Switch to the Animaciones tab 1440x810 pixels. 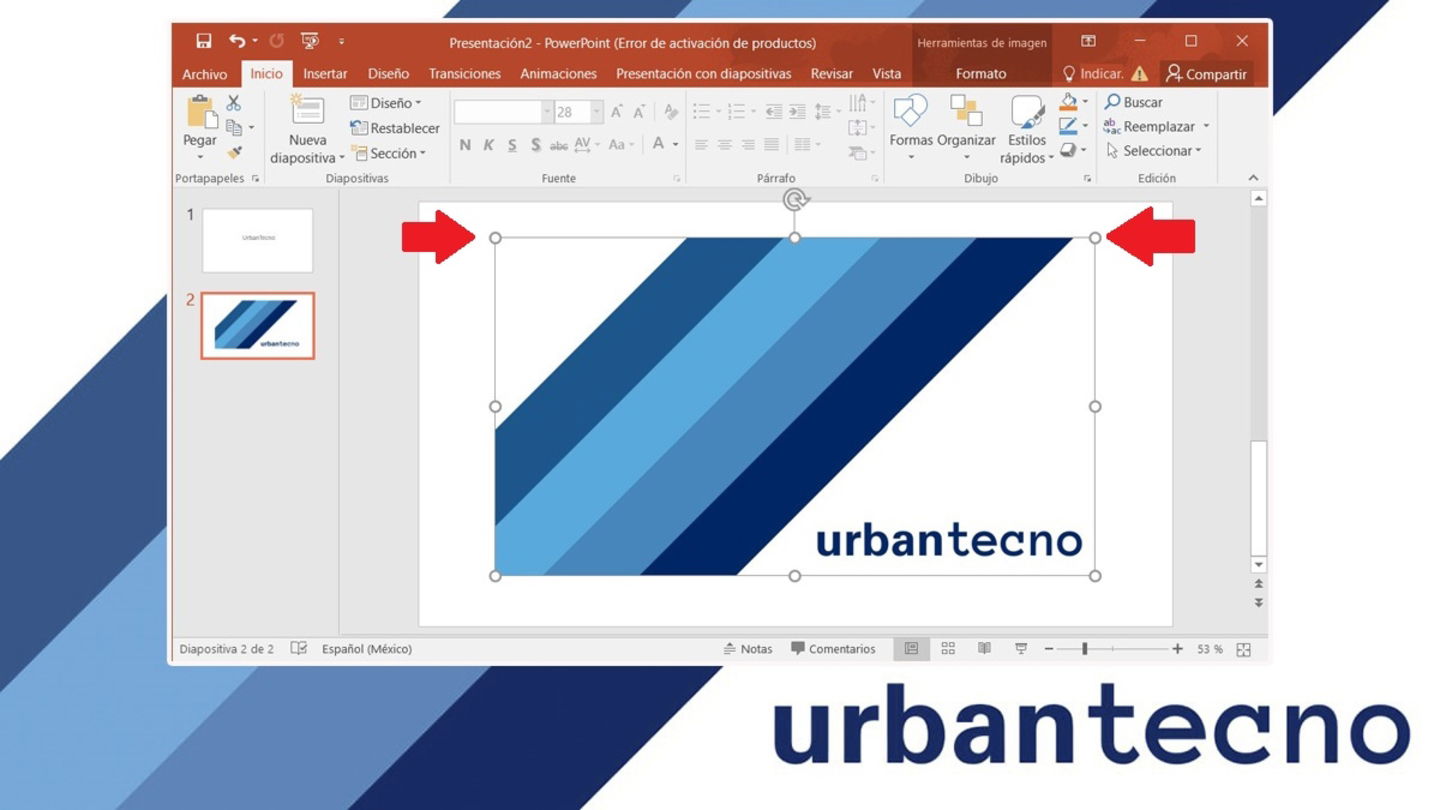[x=558, y=74]
